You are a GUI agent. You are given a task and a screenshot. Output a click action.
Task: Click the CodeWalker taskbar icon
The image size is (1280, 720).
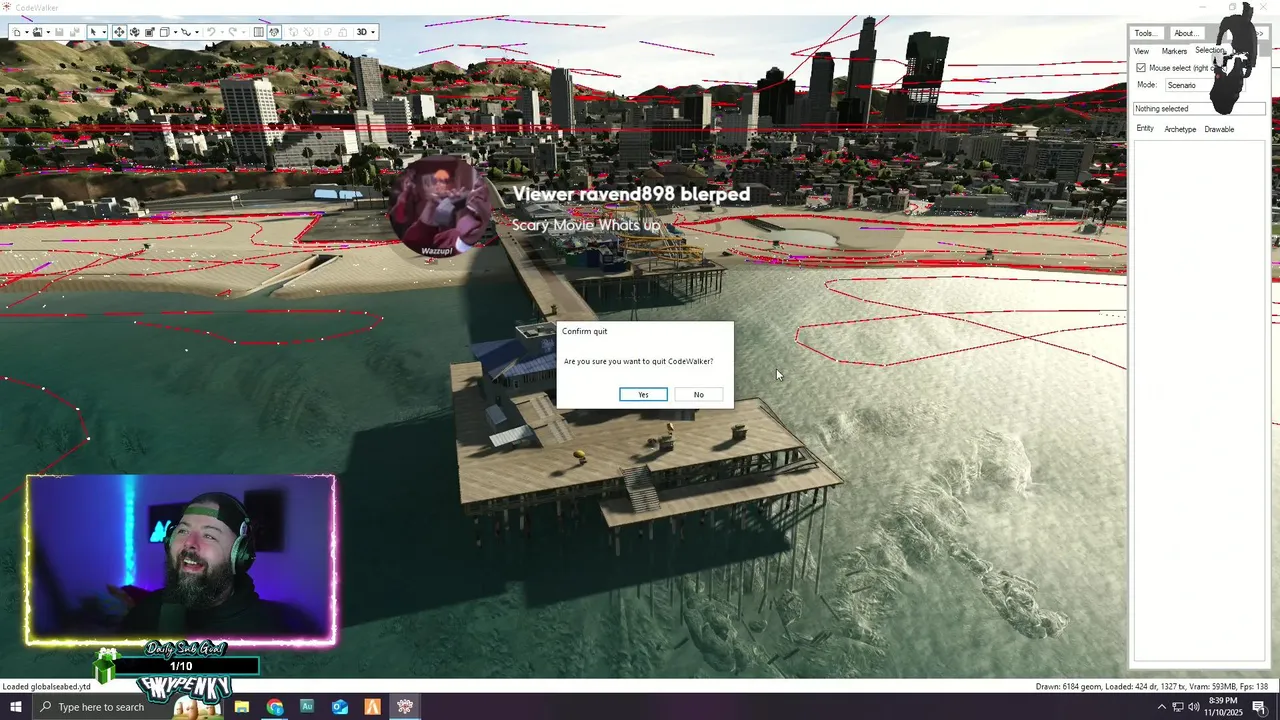(405, 707)
